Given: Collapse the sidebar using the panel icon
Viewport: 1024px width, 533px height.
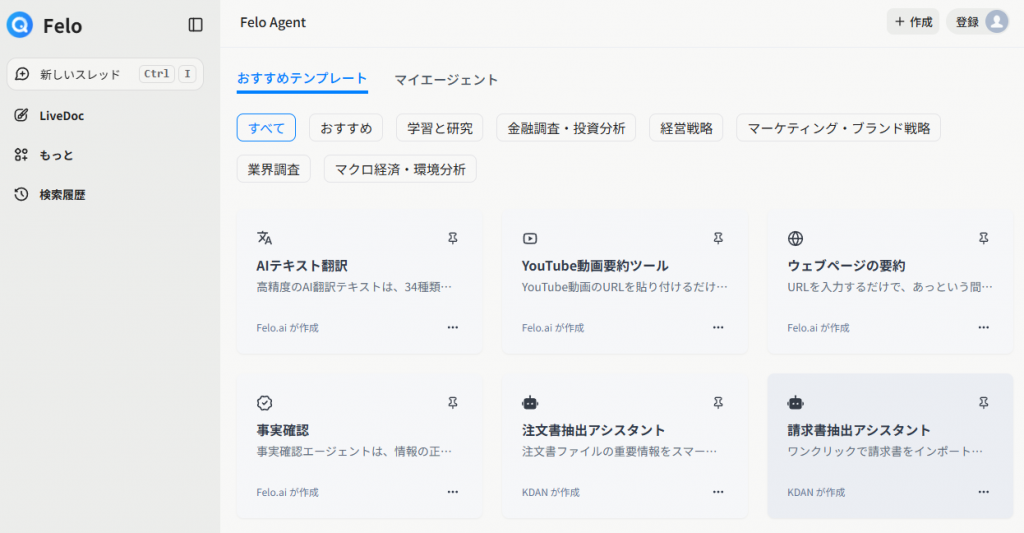Looking at the screenshot, I should click(195, 25).
